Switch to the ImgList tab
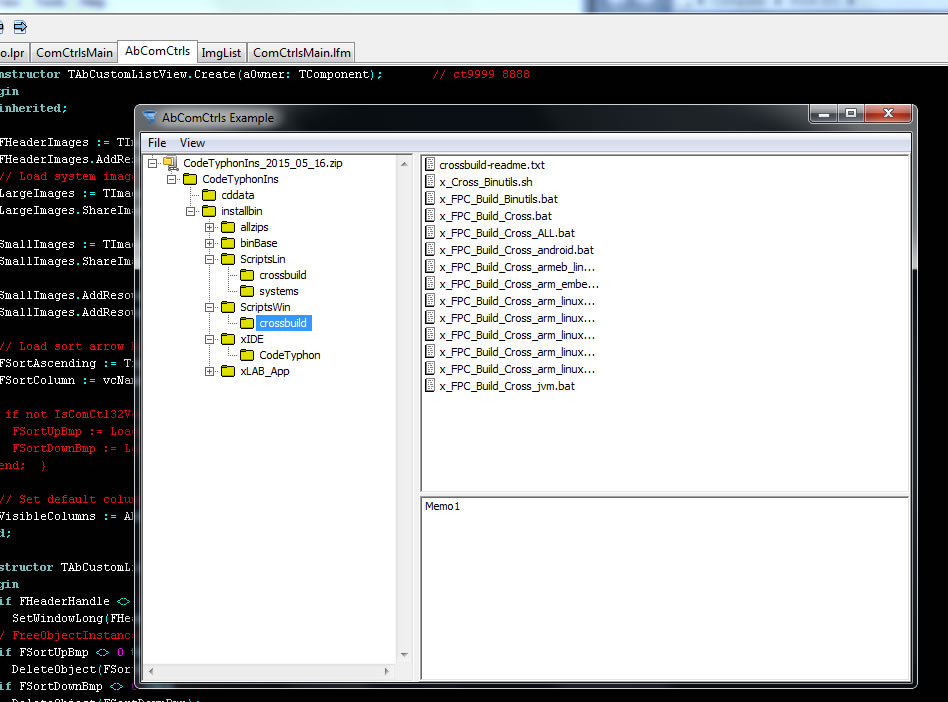 coord(221,53)
